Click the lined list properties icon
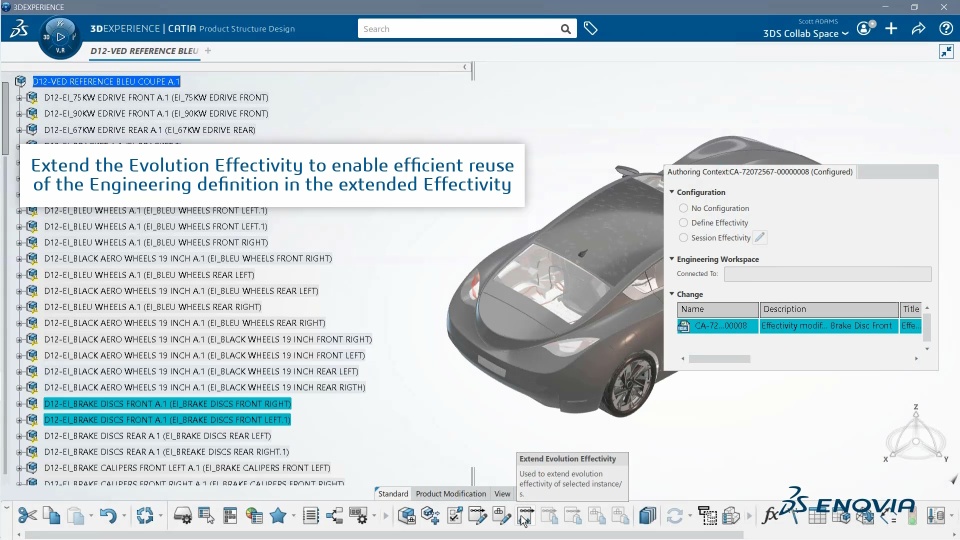This screenshot has height=540, width=960. 311,516
